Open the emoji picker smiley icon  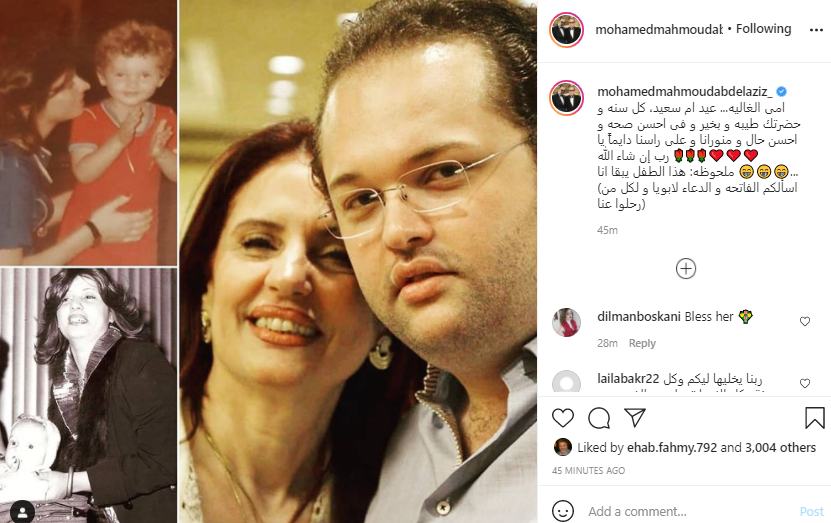tap(562, 511)
